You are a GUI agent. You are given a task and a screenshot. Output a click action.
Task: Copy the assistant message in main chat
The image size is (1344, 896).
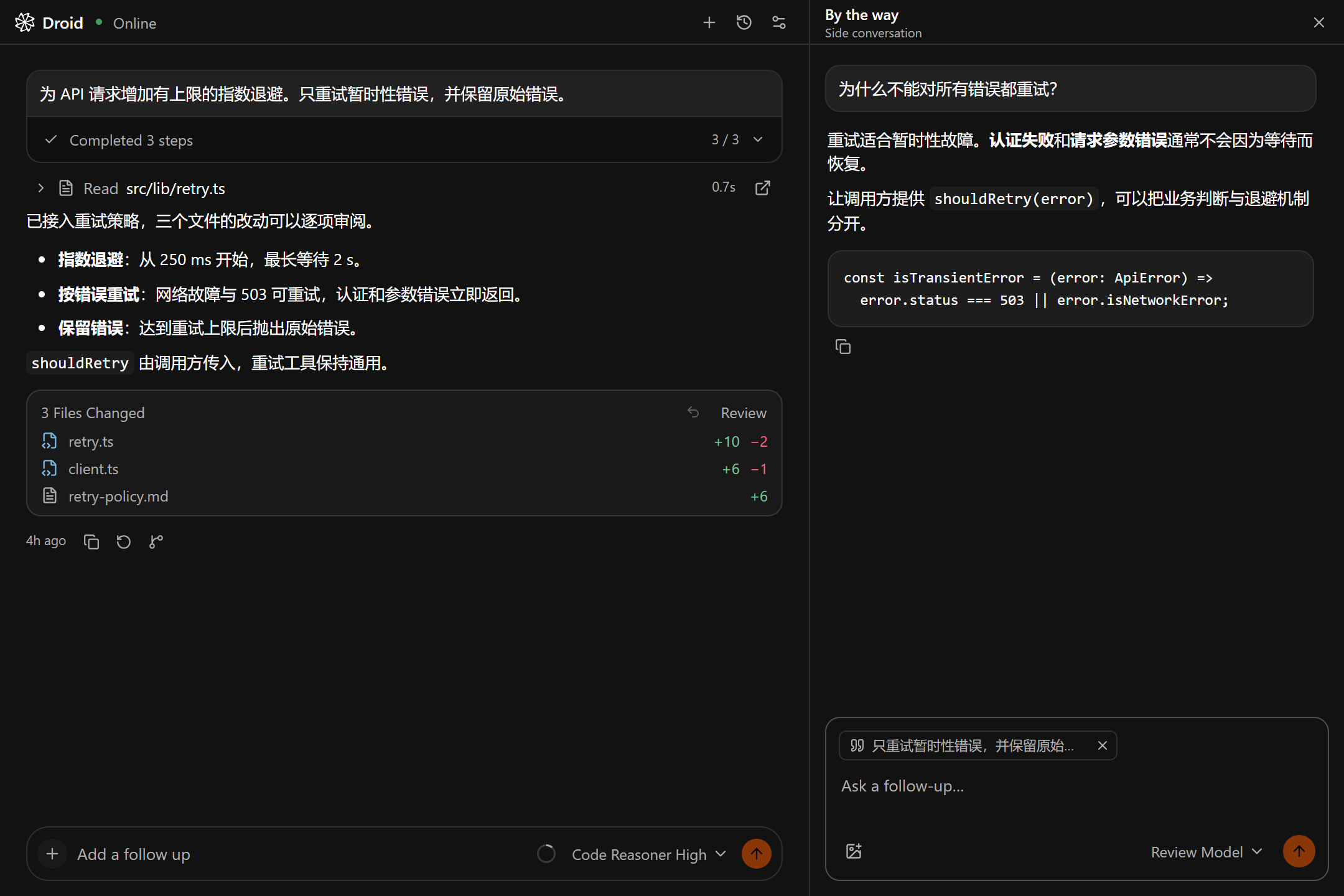[x=91, y=542]
